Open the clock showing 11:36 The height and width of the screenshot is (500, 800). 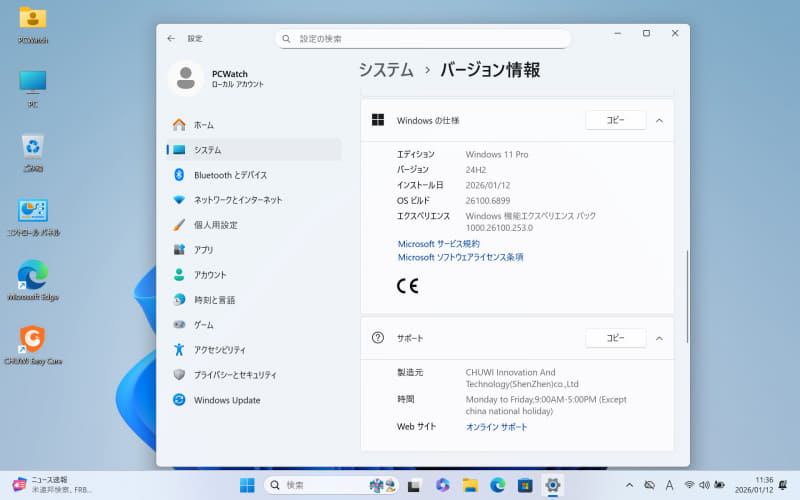coord(754,485)
